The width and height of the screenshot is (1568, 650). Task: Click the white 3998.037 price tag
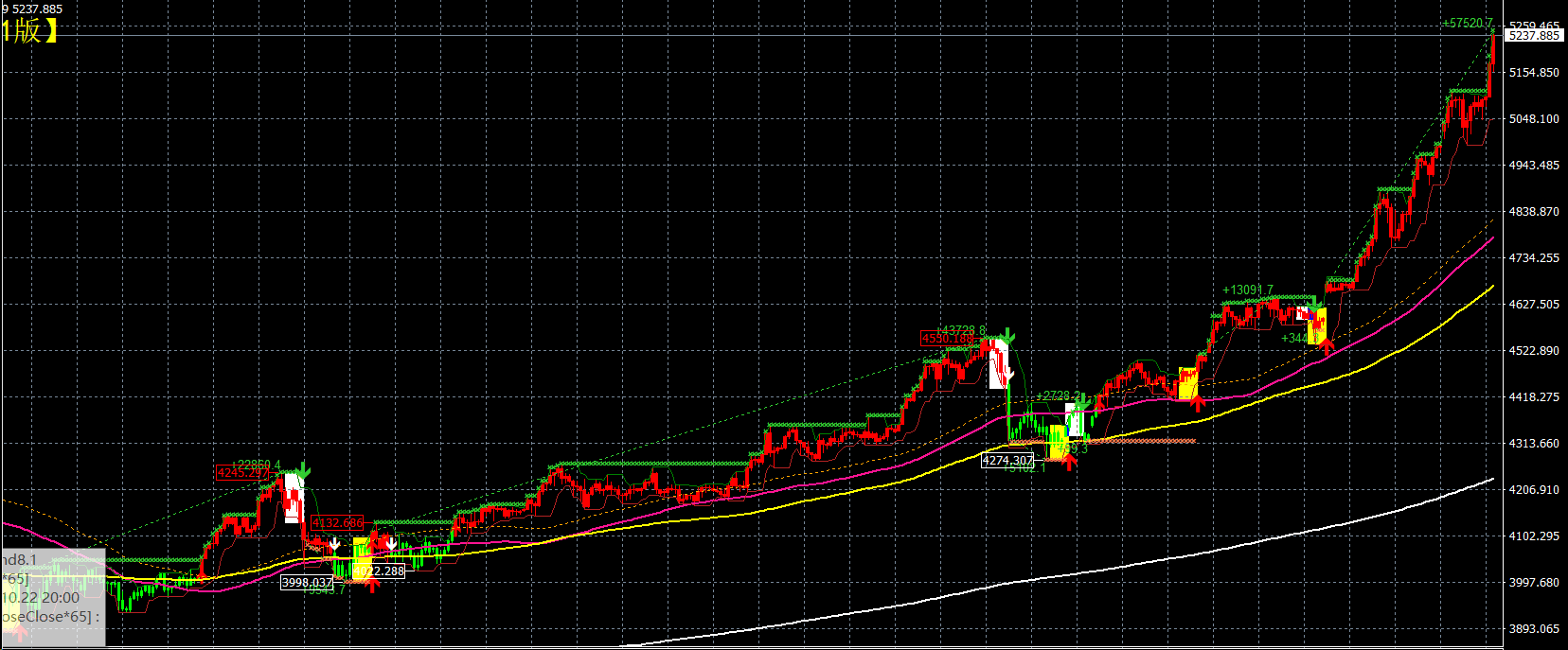click(307, 582)
